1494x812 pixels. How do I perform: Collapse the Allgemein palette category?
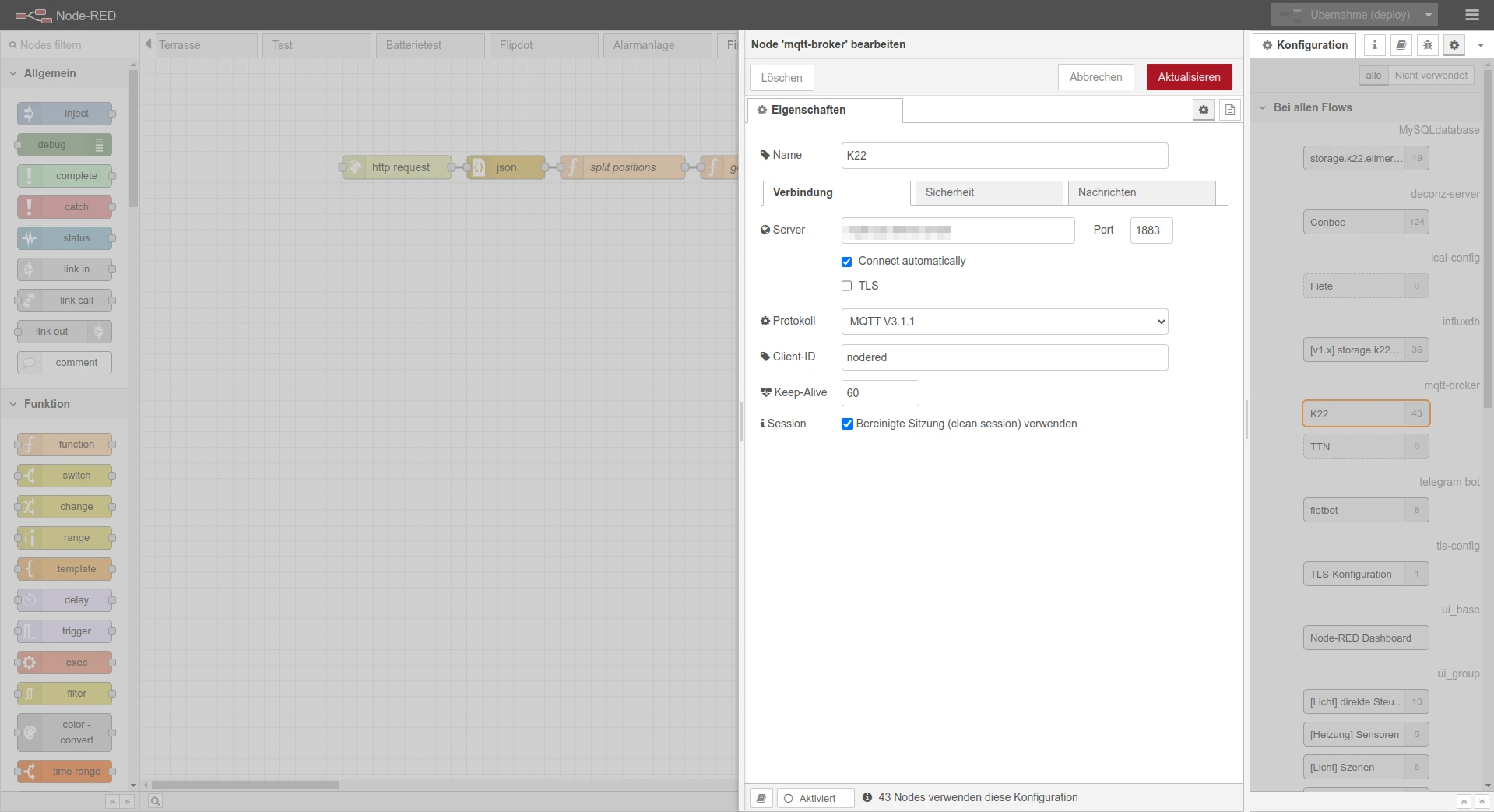point(65,73)
